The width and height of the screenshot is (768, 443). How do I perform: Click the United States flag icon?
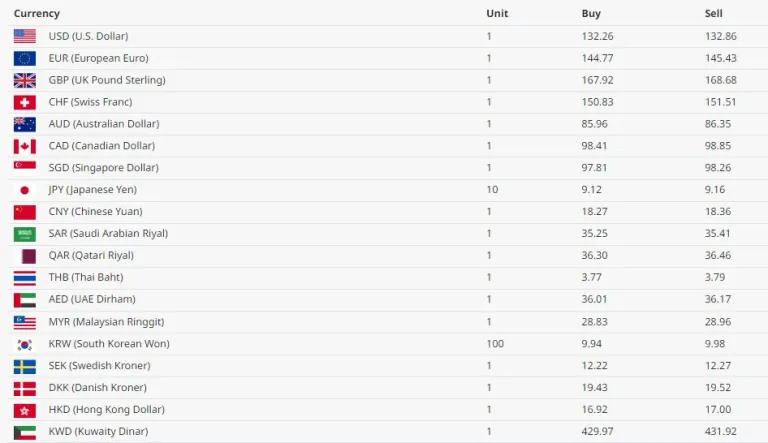click(25, 36)
